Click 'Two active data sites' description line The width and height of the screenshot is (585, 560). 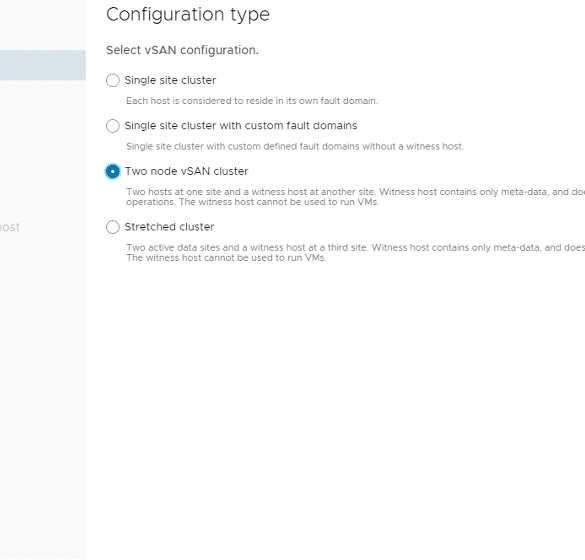(355, 247)
